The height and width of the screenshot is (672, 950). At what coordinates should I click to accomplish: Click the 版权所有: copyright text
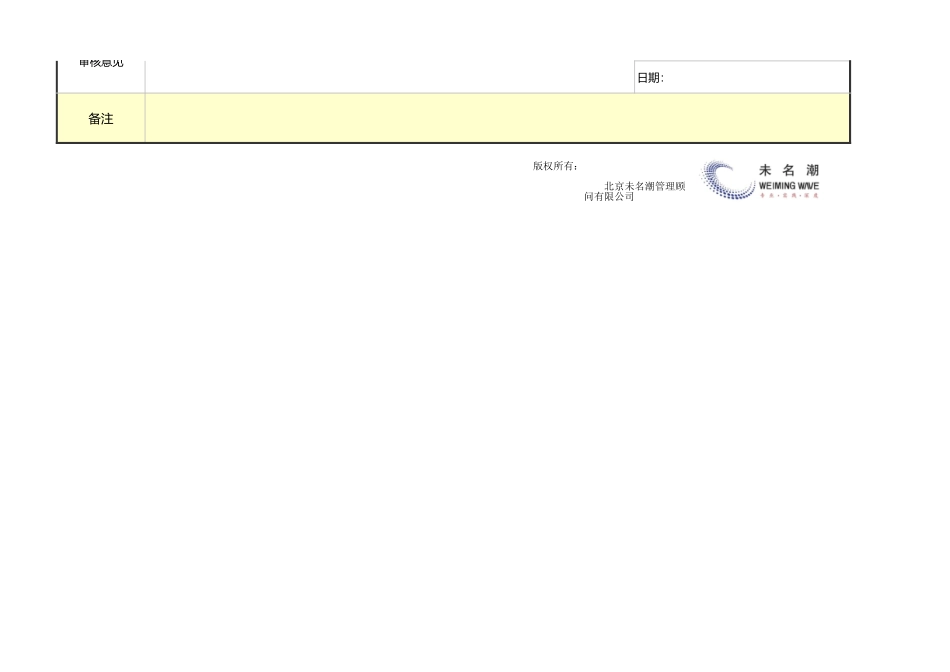pos(555,166)
